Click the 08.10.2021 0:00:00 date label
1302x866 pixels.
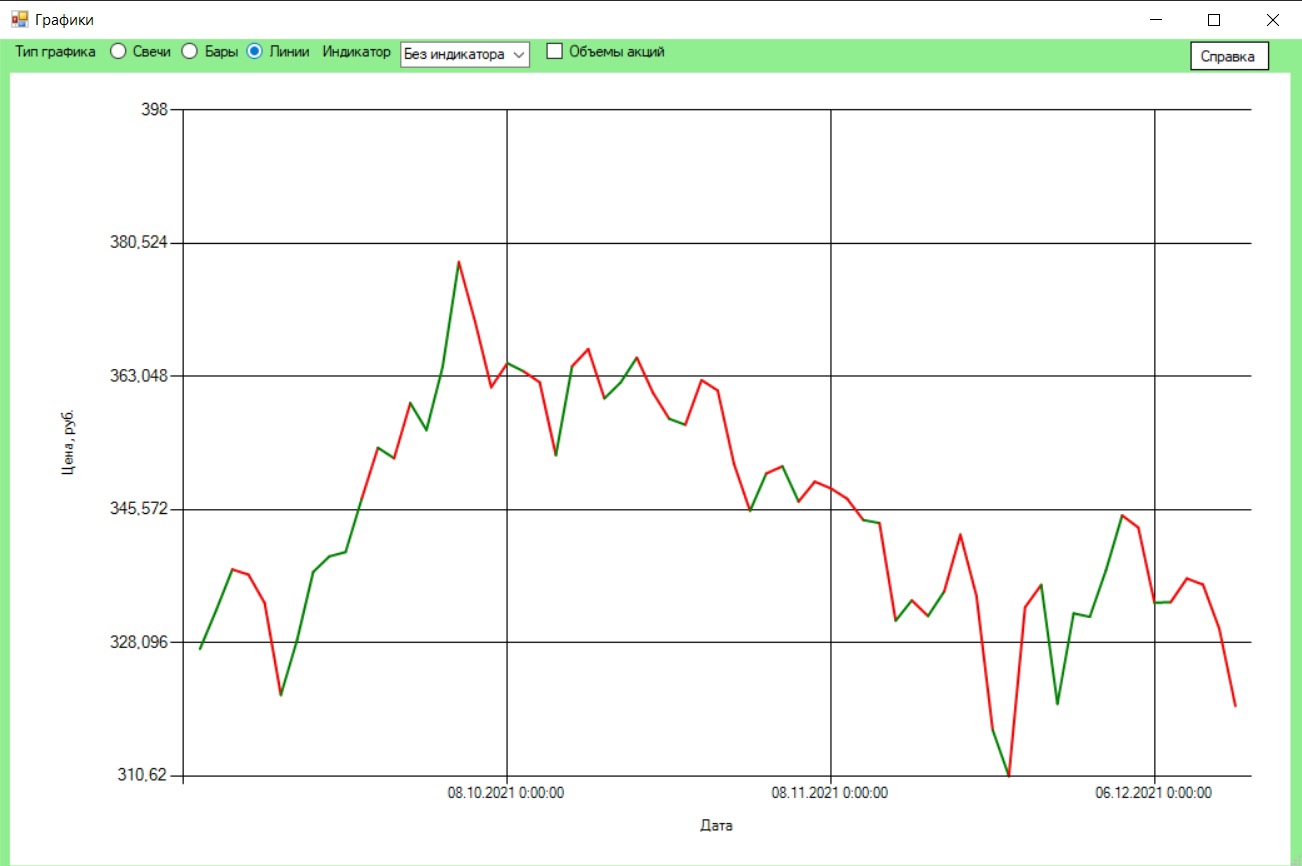[506, 793]
